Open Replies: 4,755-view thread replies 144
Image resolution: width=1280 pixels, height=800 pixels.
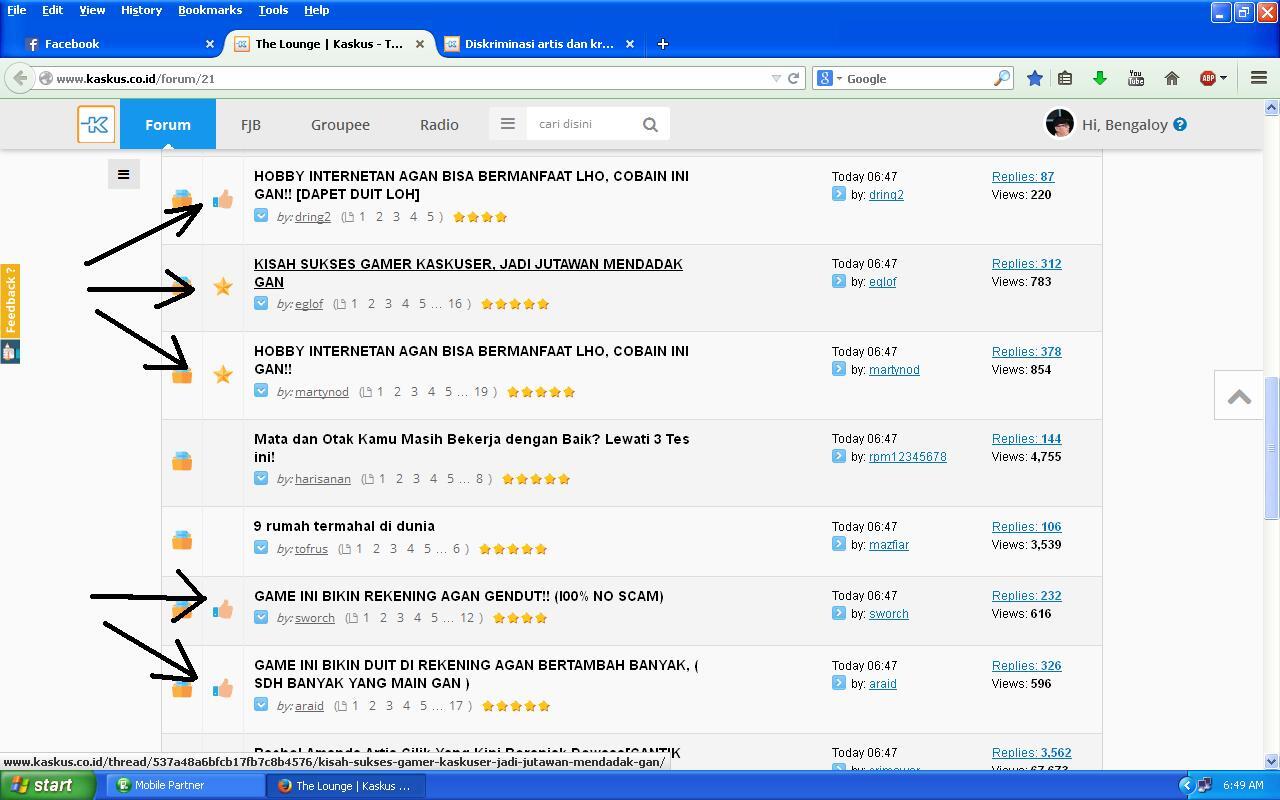point(1027,439)
